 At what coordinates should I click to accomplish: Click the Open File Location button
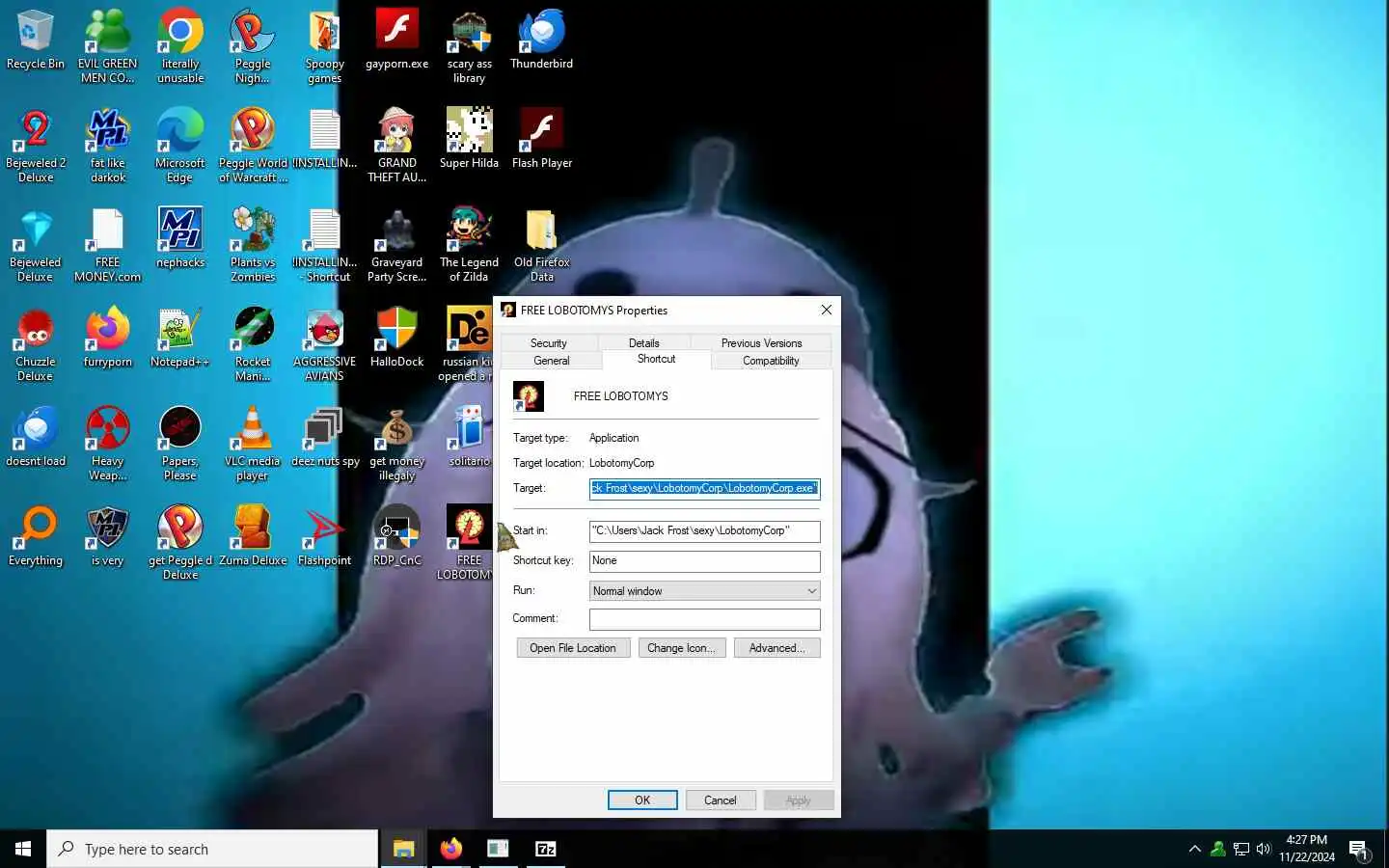tap(573, 648)
